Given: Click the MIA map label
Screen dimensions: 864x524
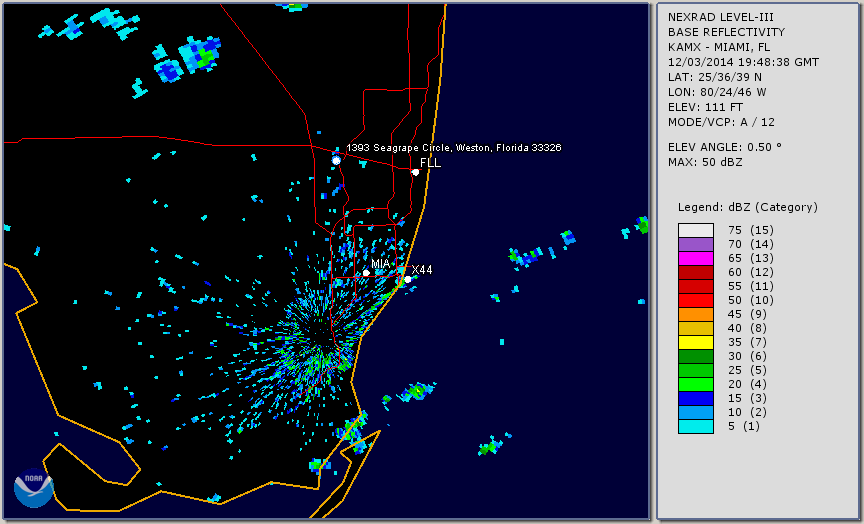Looking at the screenshot, I should click(x=380, y=264).
